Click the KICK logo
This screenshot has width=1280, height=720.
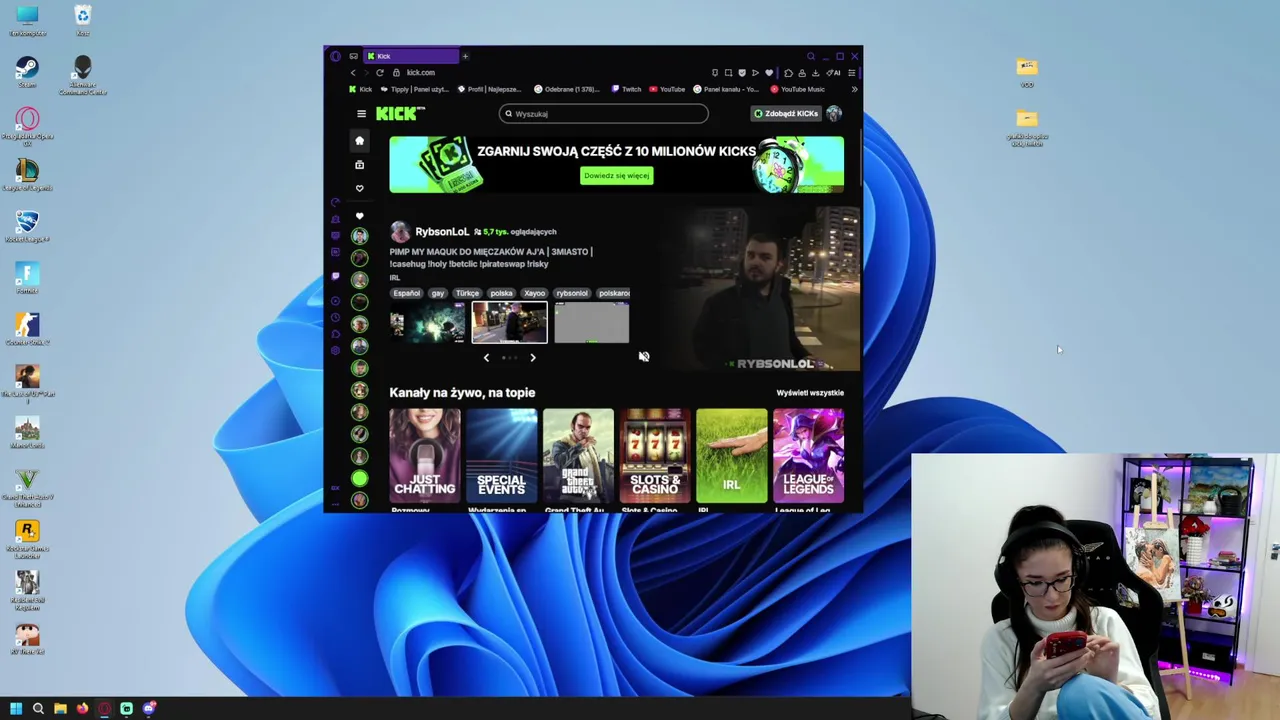(400, 114)
